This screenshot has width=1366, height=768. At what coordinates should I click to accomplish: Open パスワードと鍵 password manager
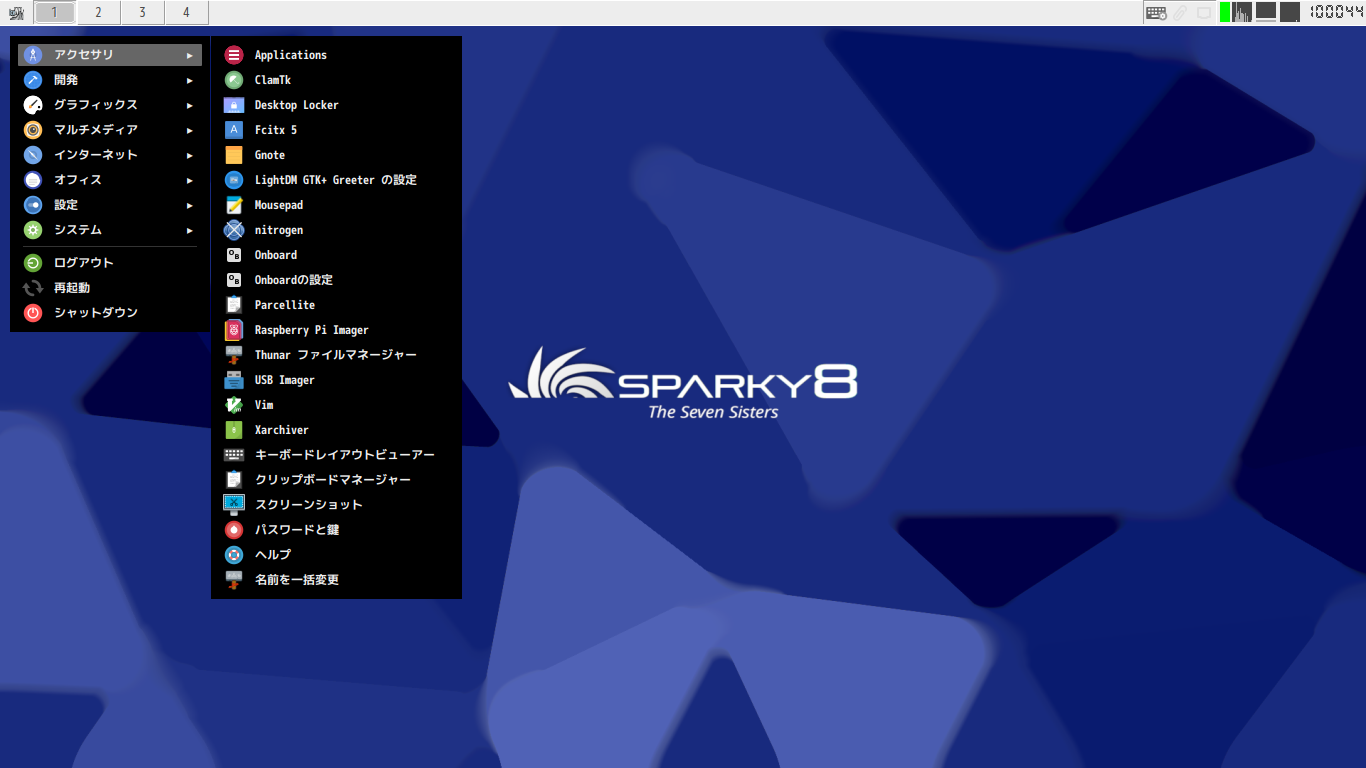[x=336, y=530]
